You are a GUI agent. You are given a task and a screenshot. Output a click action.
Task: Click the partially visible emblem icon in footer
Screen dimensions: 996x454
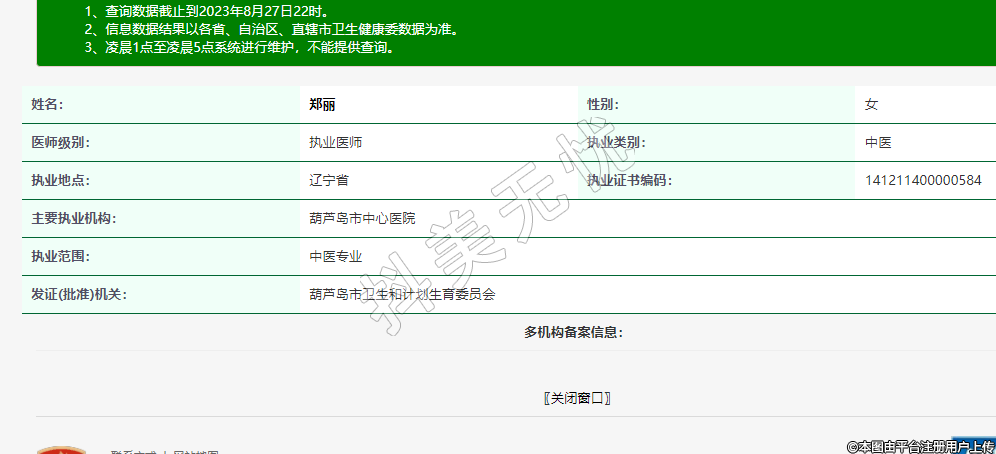(61, 450)
